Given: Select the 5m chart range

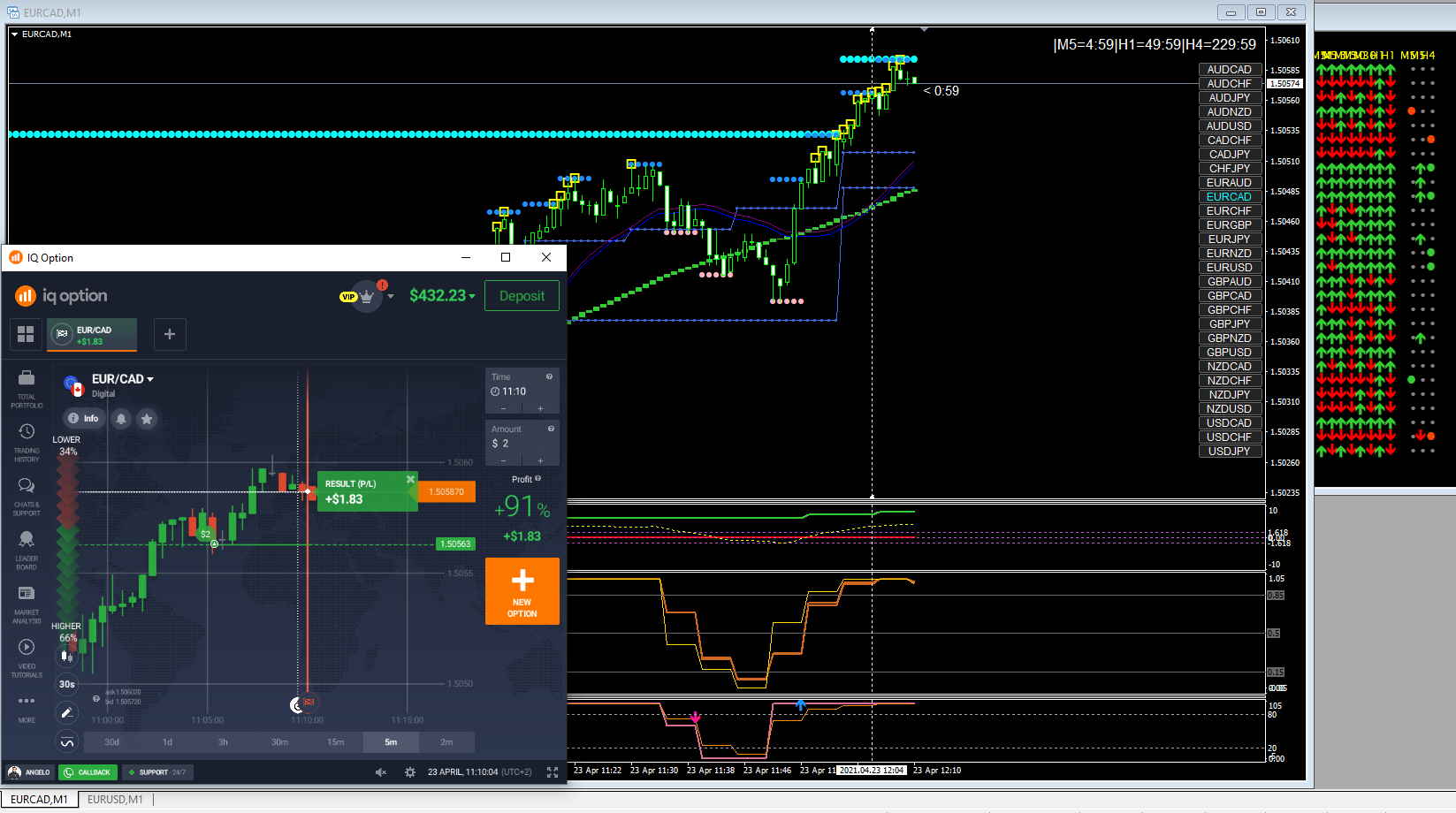Looking at the screenshot, I should tap(391, 742).
